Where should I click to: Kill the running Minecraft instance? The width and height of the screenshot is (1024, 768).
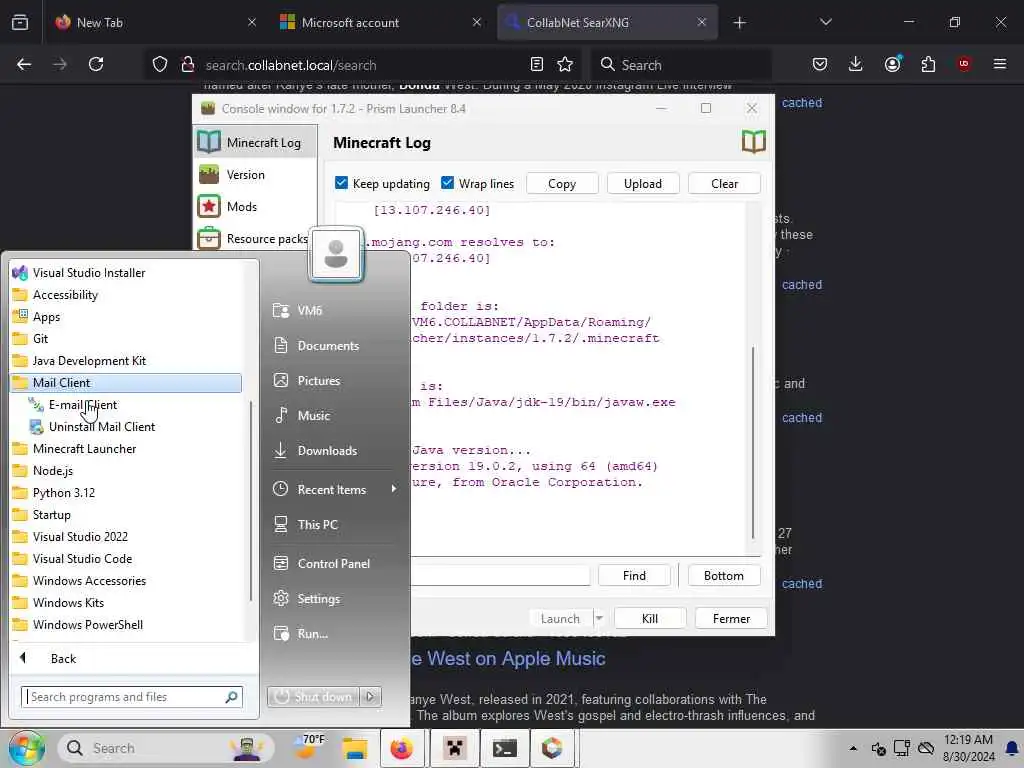point(650,618)
